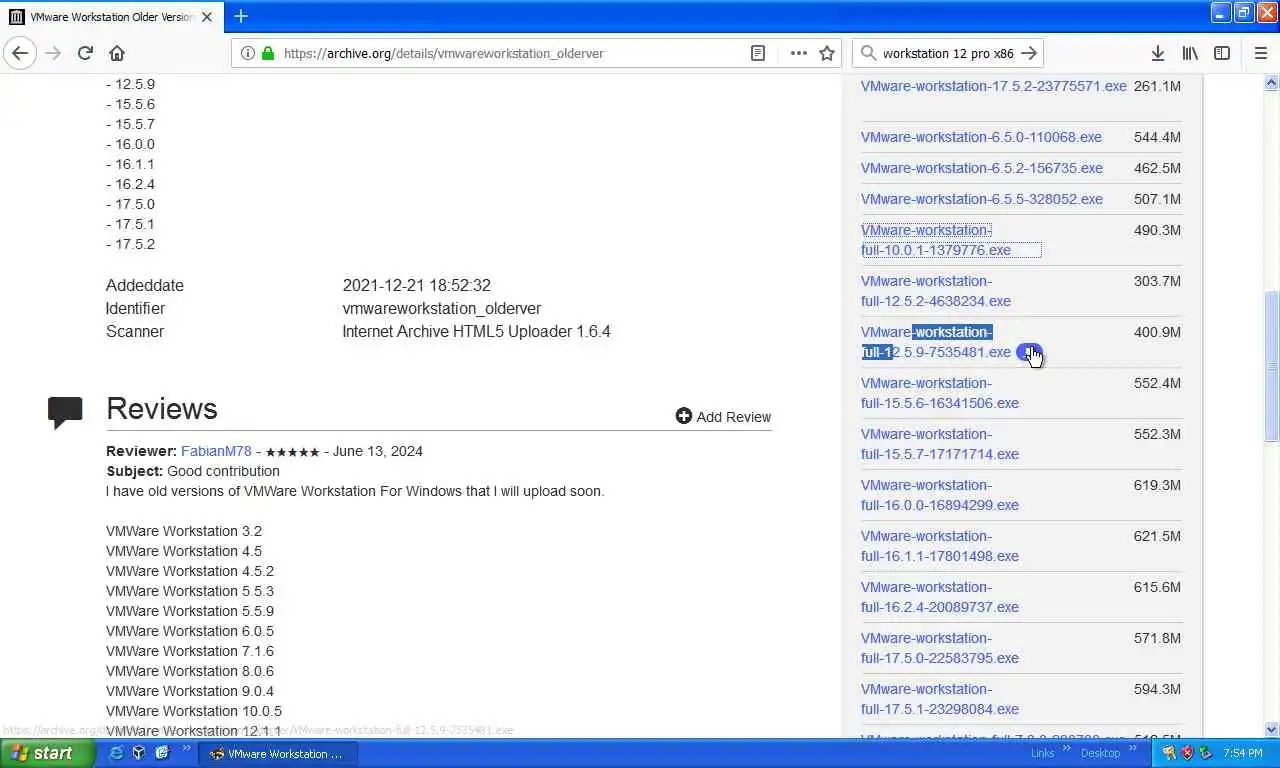Click the first system tray icon

(1169, 753)
